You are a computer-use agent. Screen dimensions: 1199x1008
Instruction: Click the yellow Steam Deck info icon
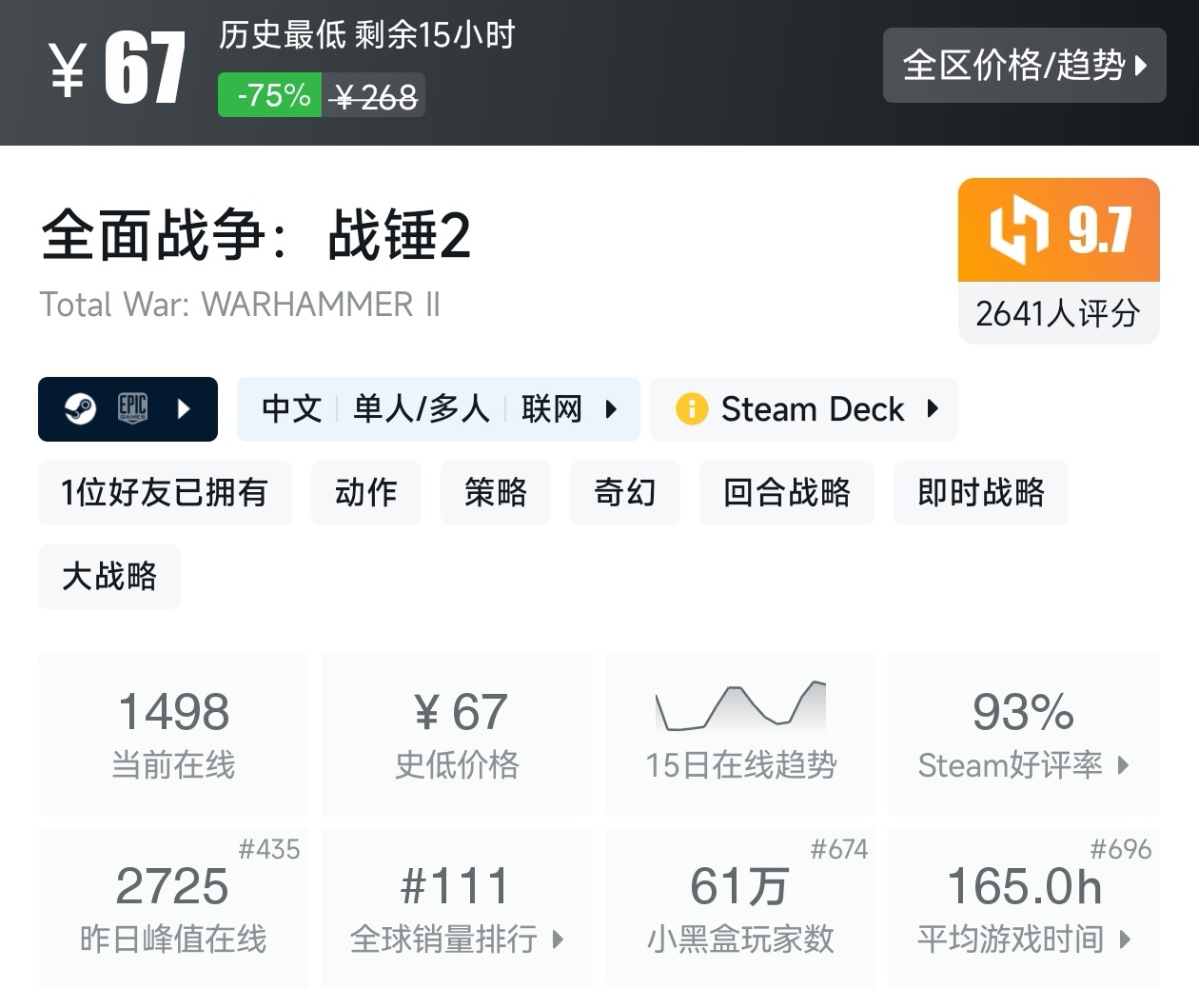coord(692,409)
